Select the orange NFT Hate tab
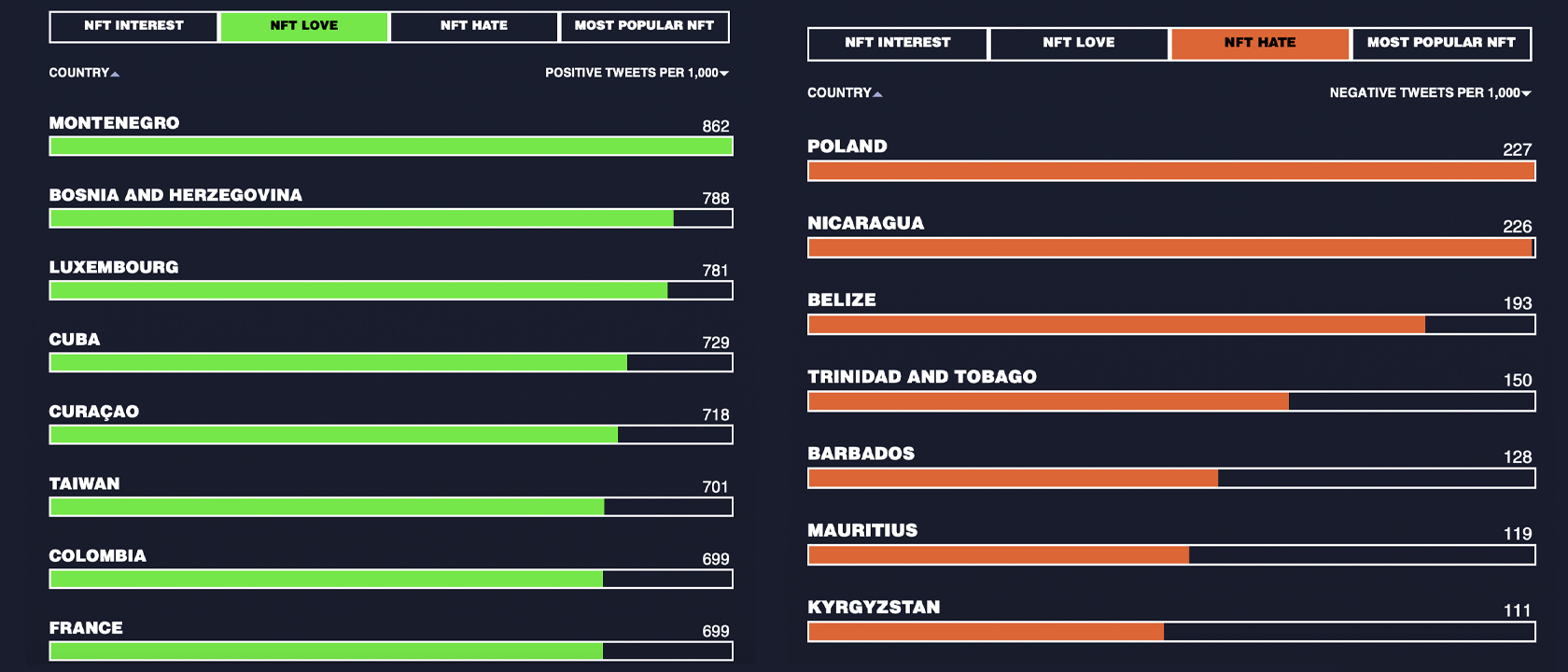Image resolution: width=1568 pixels, height=672 pixels. 1260,43
